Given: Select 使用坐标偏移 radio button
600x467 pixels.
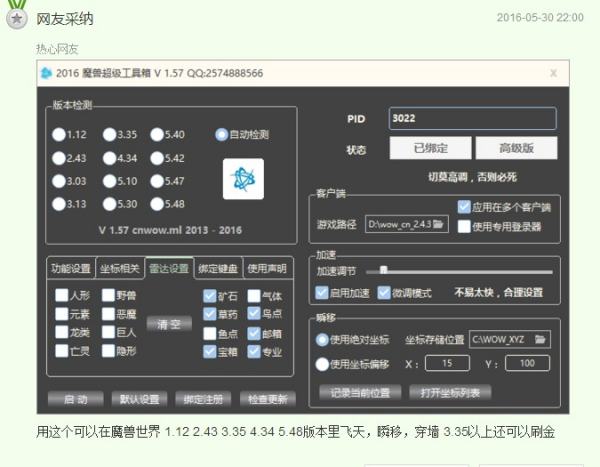Looking at the screenshot, I should (x=322, y=364).
